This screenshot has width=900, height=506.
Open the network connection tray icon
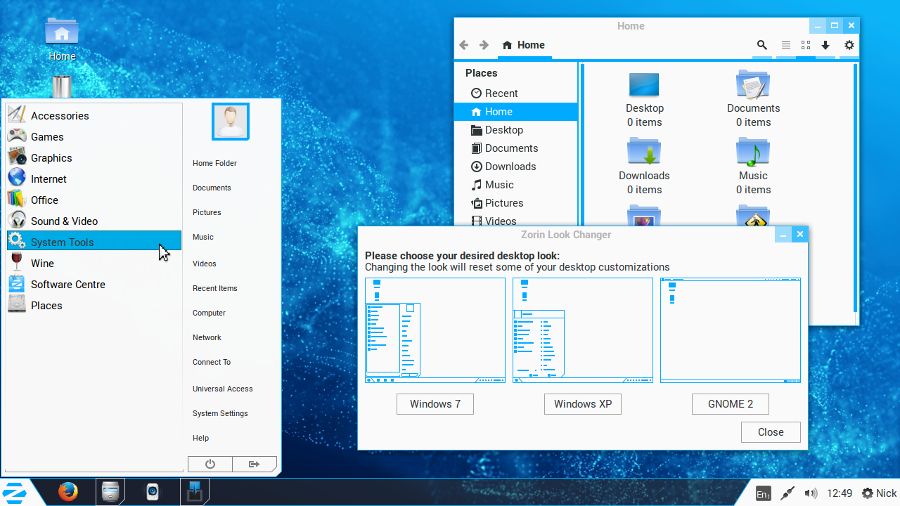788,493
